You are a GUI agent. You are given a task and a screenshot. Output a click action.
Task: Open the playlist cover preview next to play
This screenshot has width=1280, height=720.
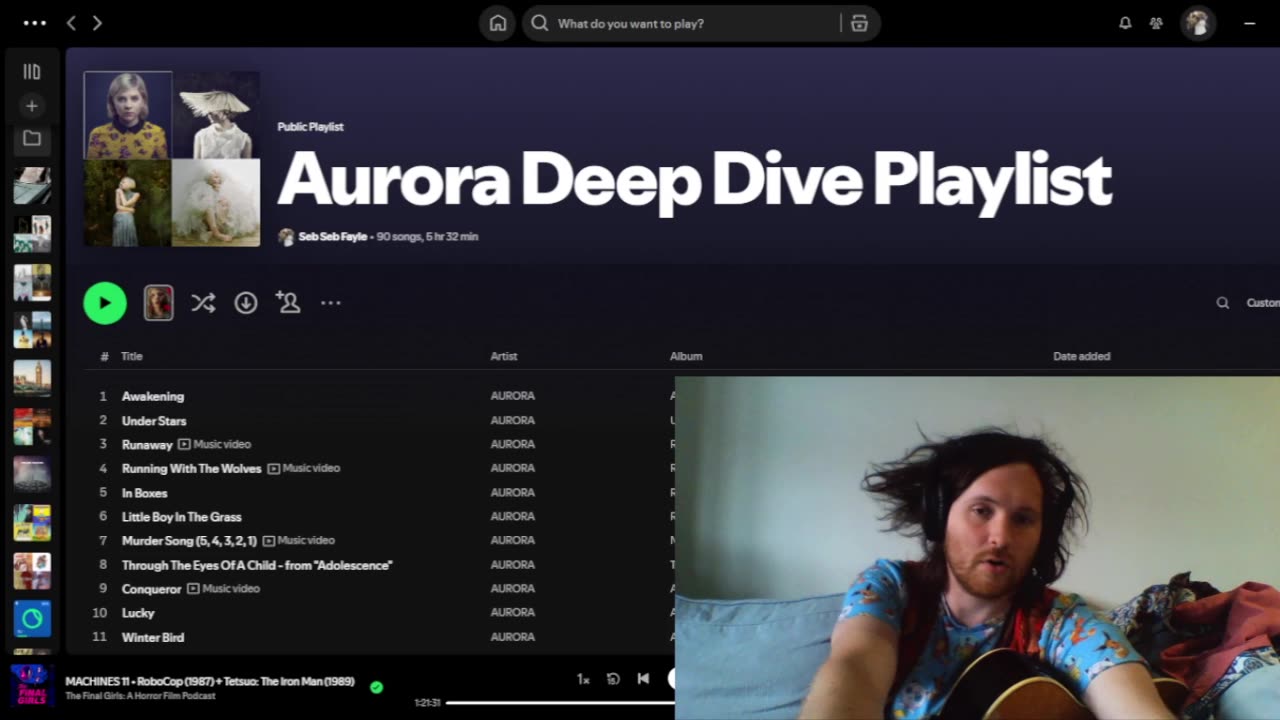(x=158, y=303)
